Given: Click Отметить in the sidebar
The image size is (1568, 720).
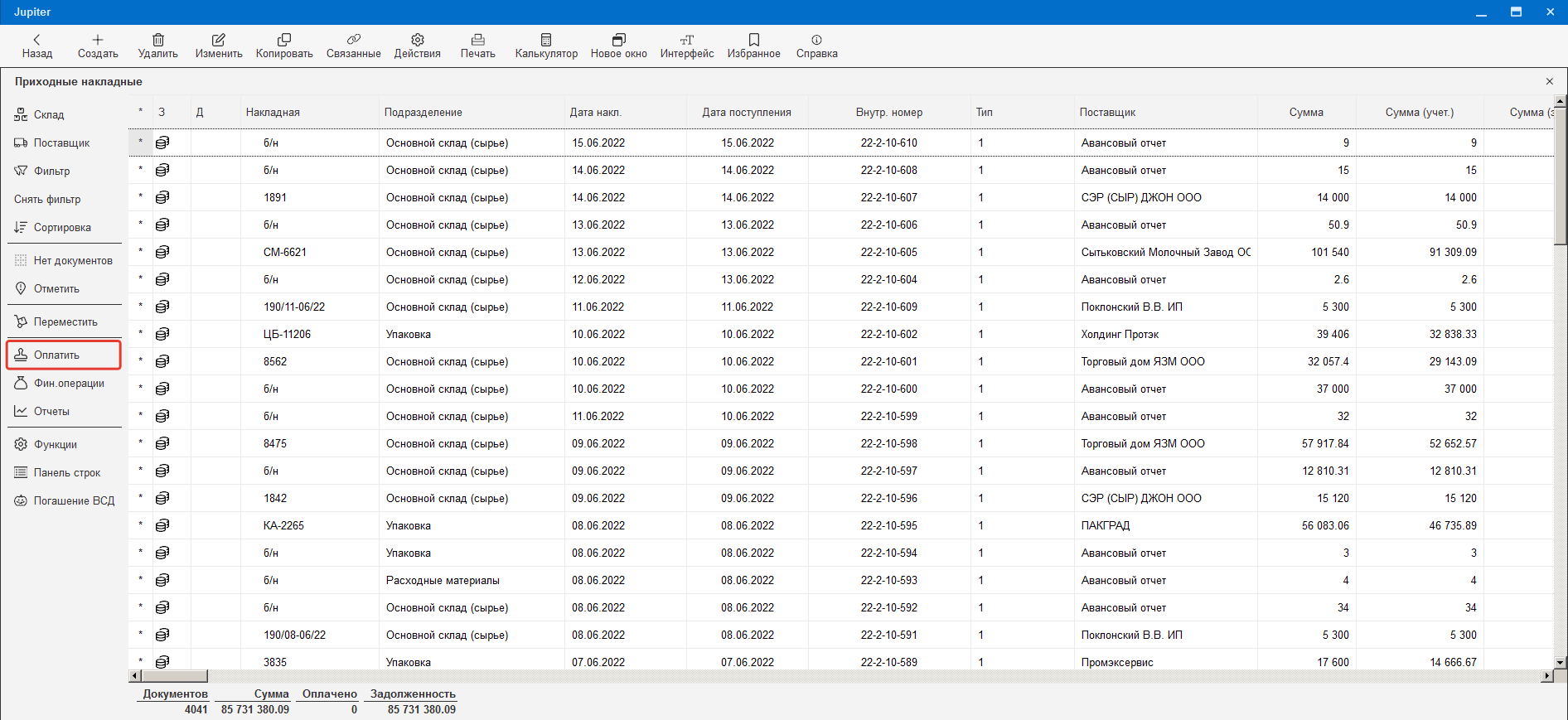Looking at the screenshot, I should click(x=47, y=288).
